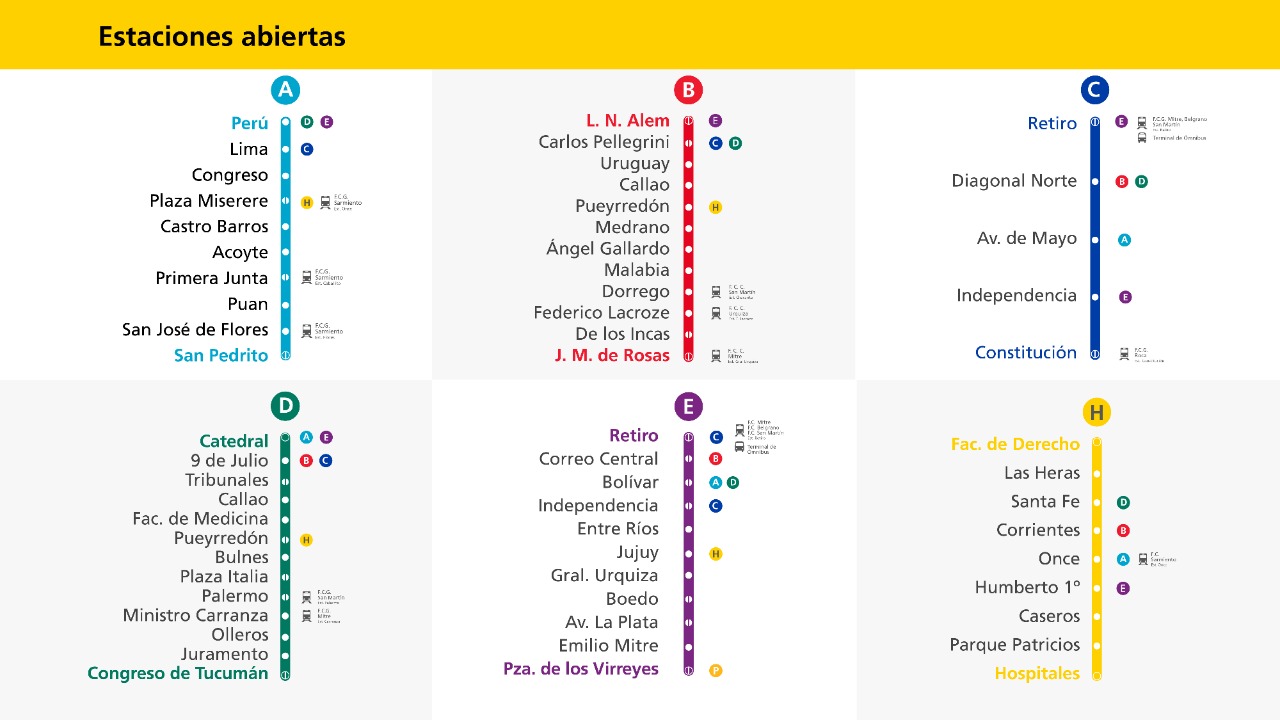Image resolution: width=1280 pixels, height=720 pixels.
Task: Click the C transfer badge beside Lima
Action: coord(307,149)
